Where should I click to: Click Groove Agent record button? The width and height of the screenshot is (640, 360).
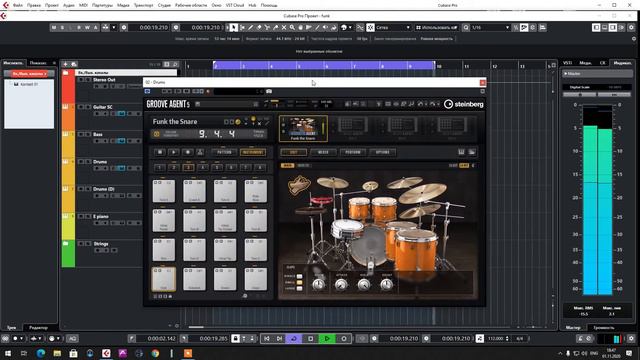click(x=187, y=152)
